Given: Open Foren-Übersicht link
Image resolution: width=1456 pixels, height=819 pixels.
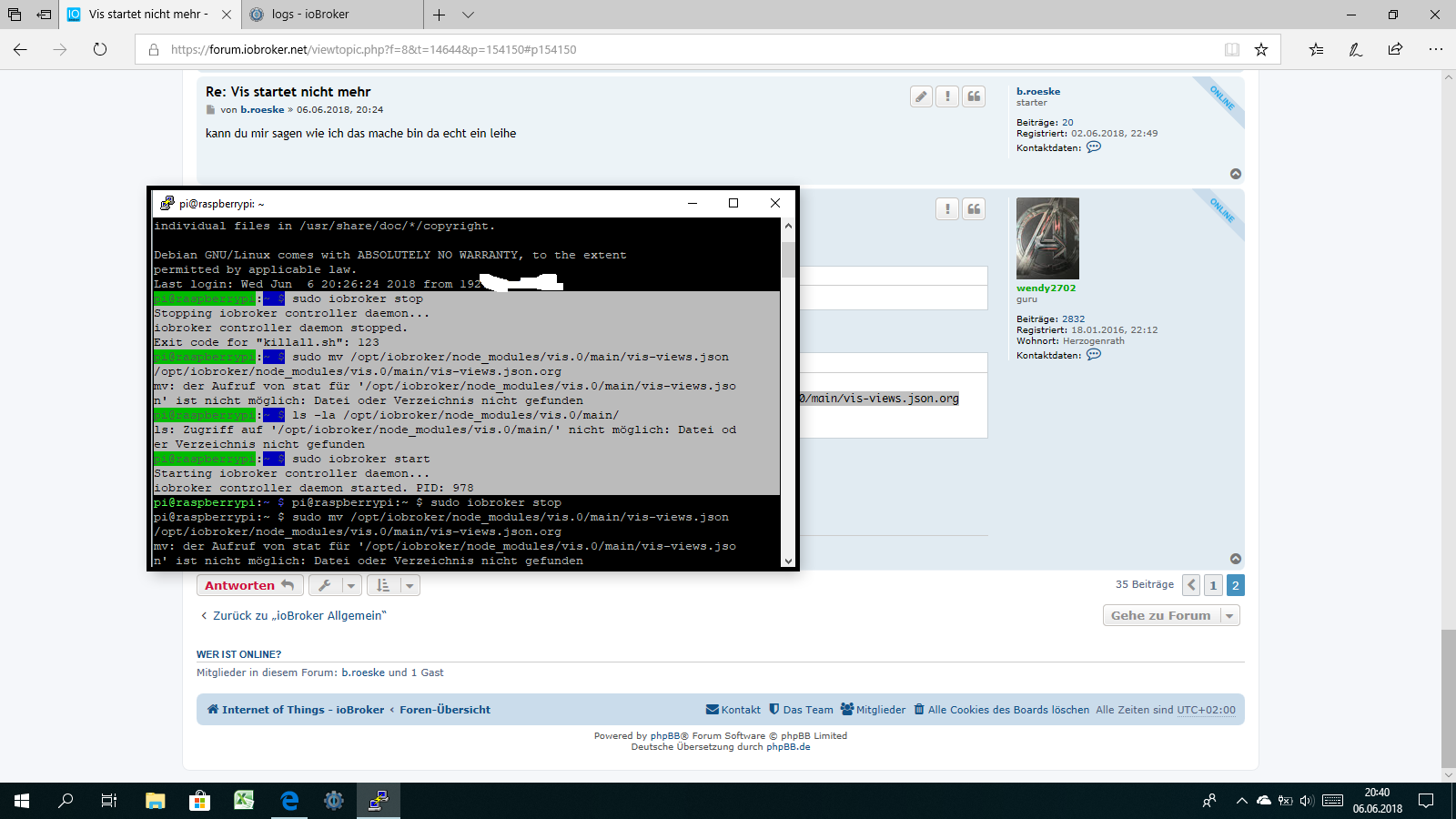Looking at the screenshot, I should pos(445,710).
